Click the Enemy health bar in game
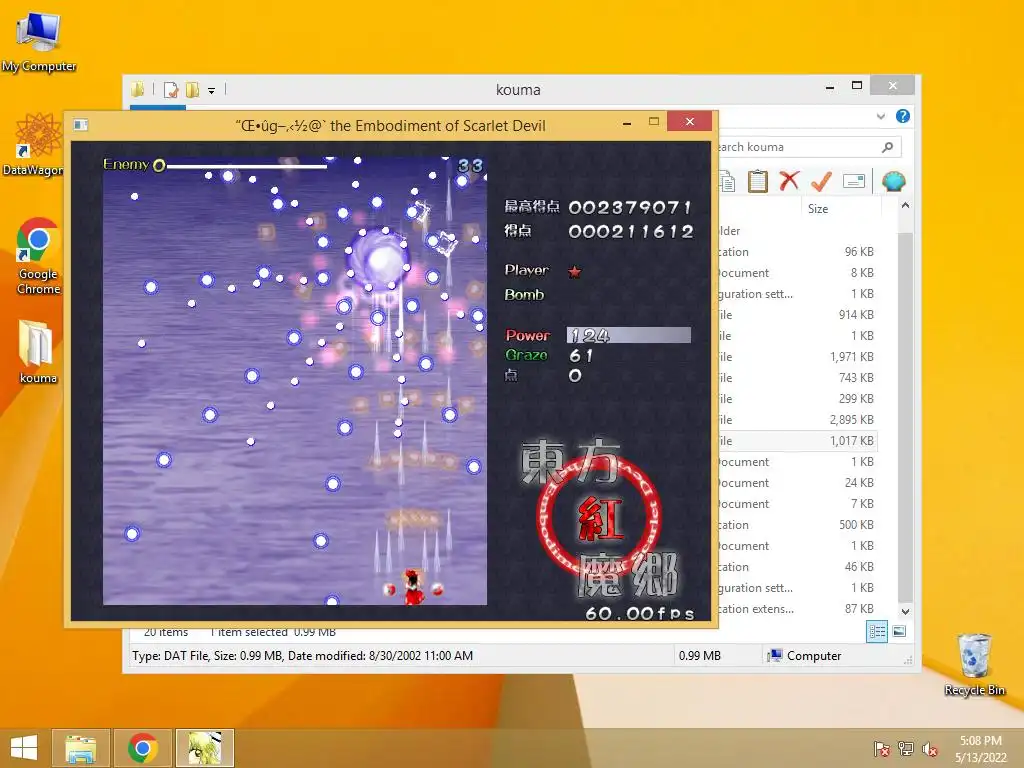 tap(247, 167)
